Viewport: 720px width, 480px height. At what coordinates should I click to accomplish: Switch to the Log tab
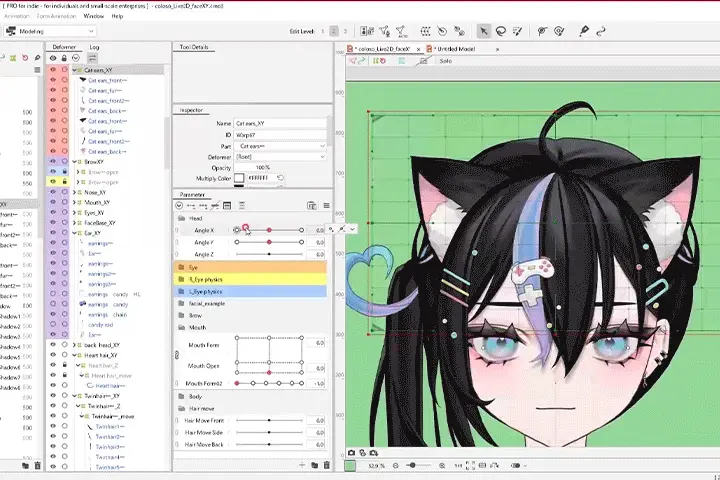coord(95,47)
